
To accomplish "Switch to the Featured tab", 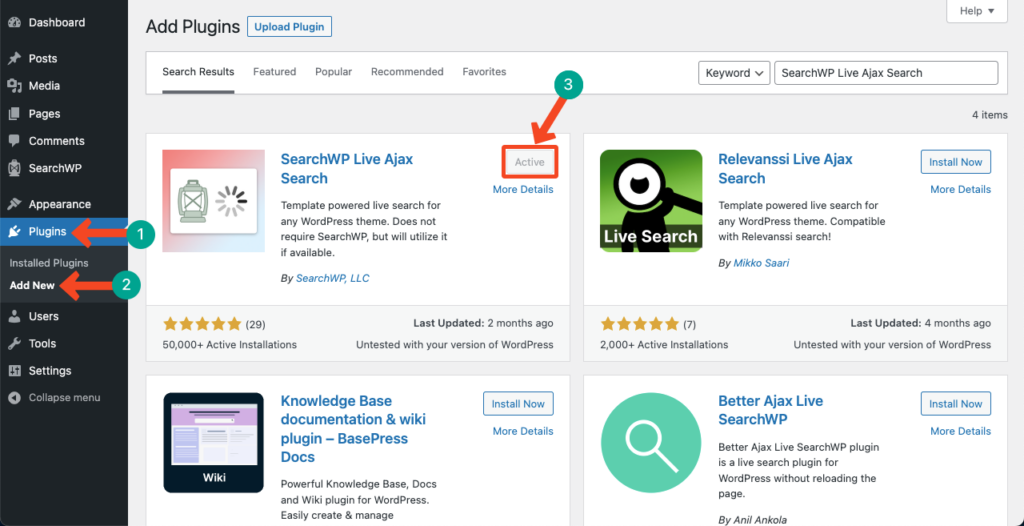I will tap(274, 72).
